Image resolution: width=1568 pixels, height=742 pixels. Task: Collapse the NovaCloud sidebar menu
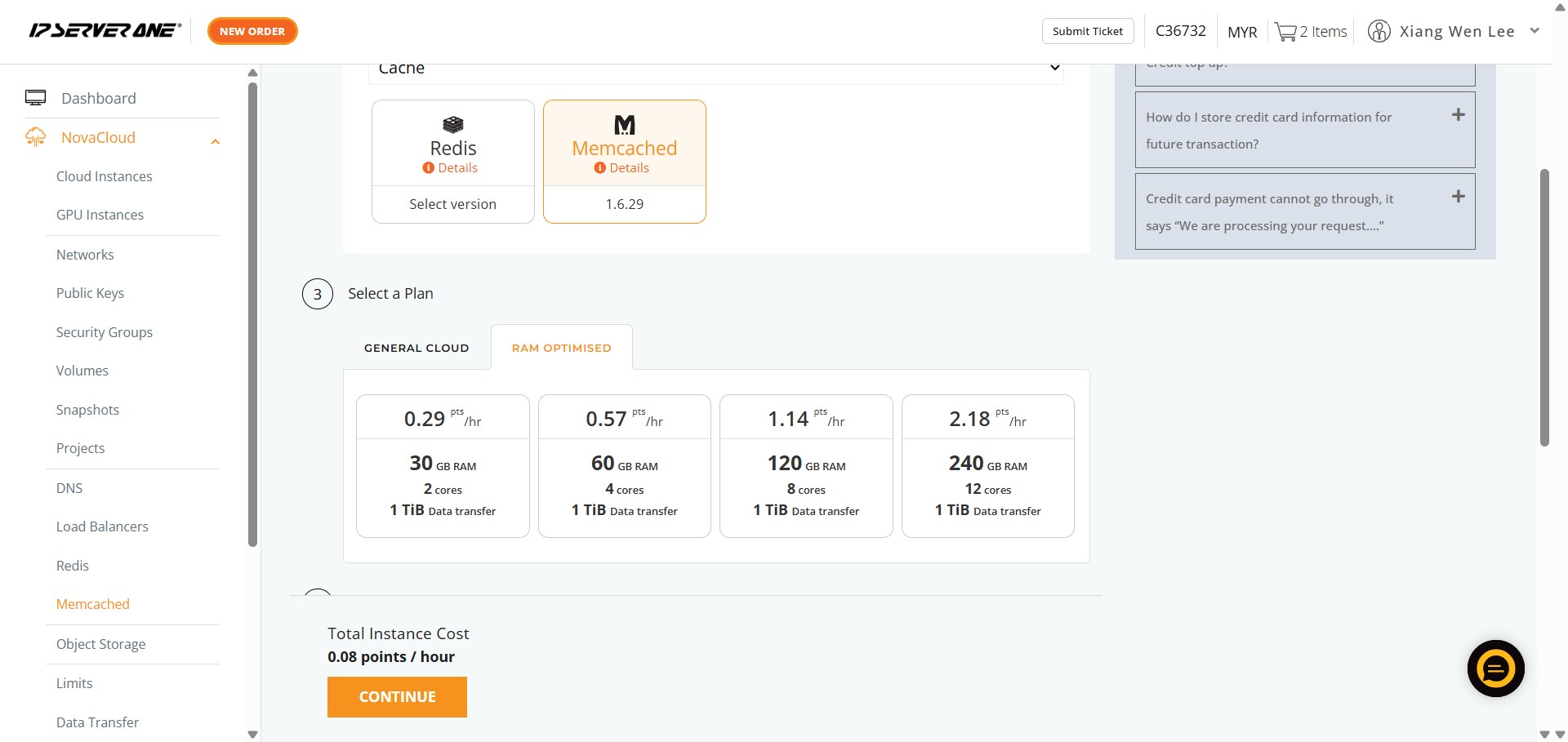click(216, 142)
